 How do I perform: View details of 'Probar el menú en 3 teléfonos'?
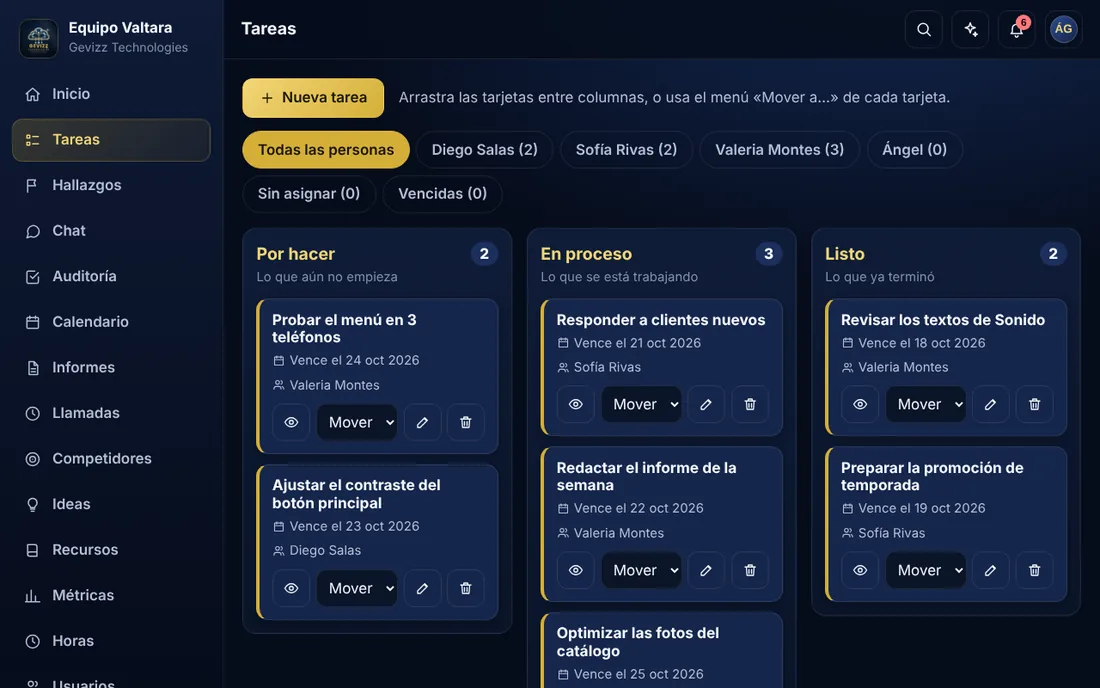[x=291, y=422]
